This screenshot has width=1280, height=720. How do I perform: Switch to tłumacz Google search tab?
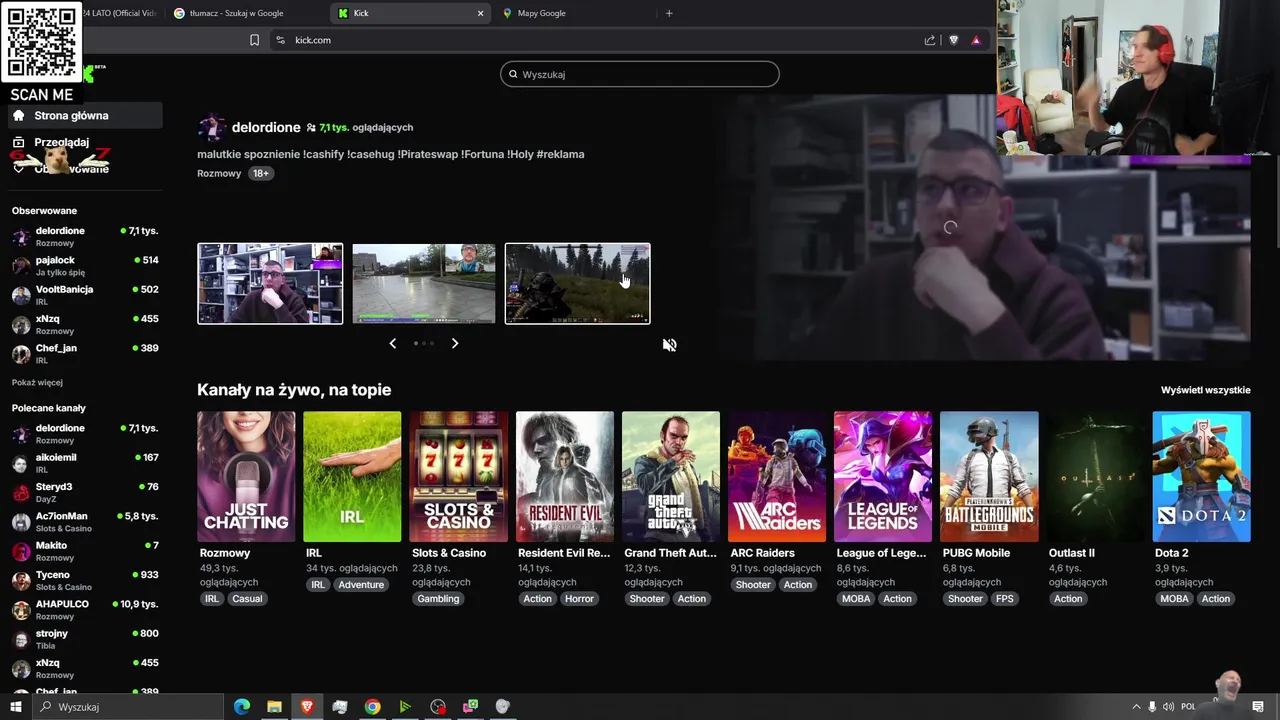247,13
